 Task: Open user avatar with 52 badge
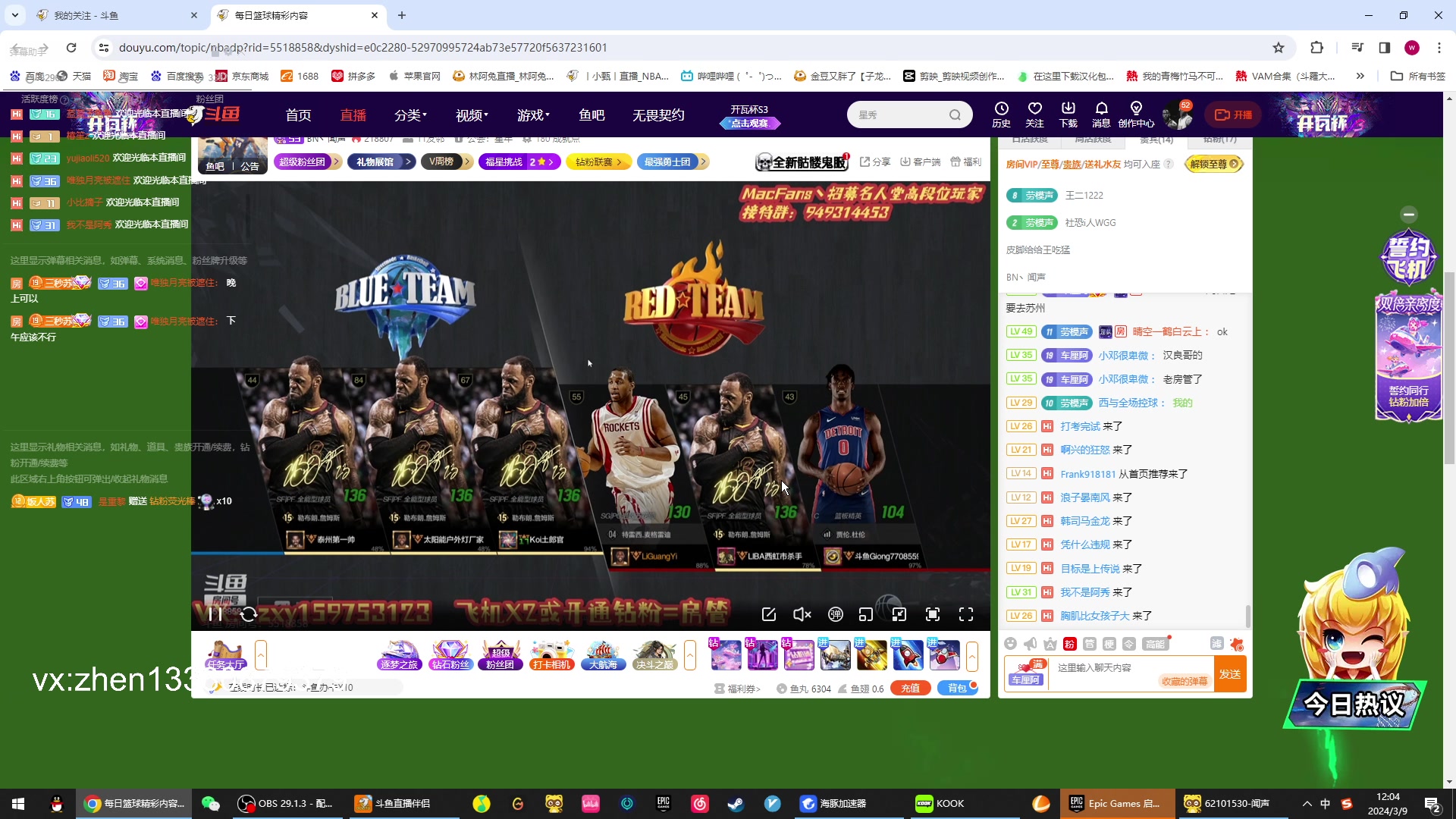(x=1177, y=115)
